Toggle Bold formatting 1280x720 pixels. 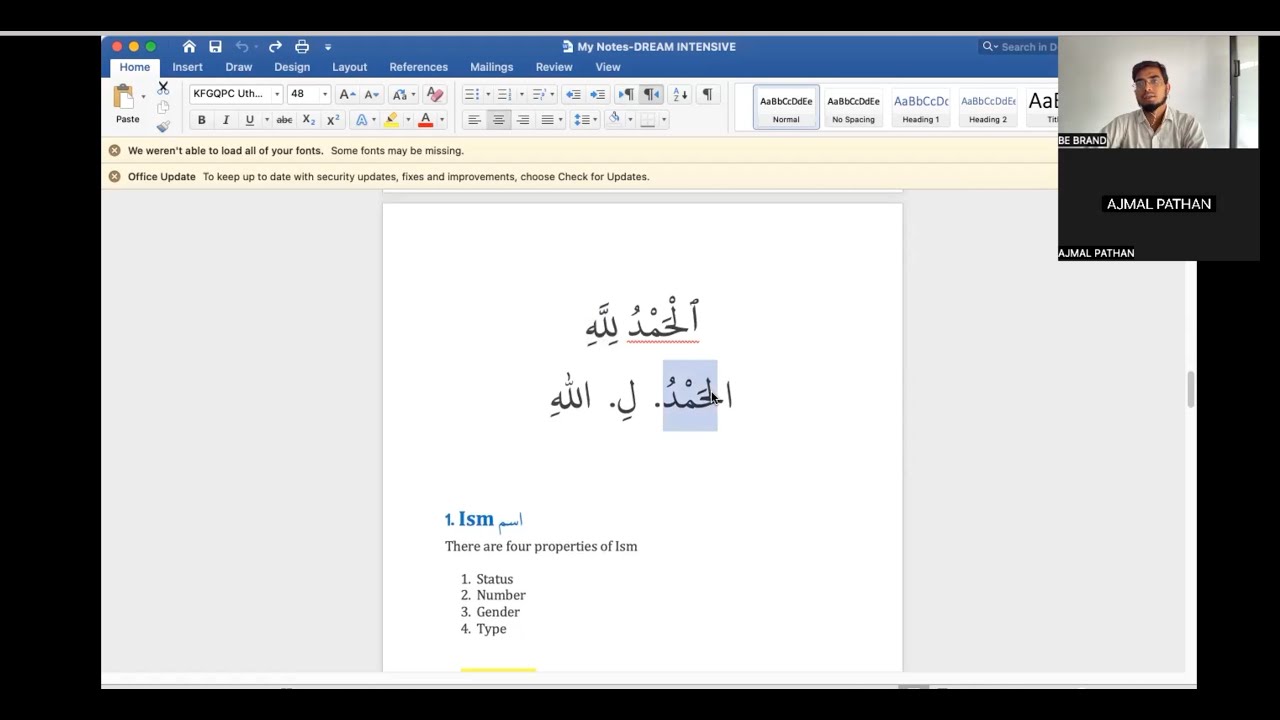[x=201, y=120]
